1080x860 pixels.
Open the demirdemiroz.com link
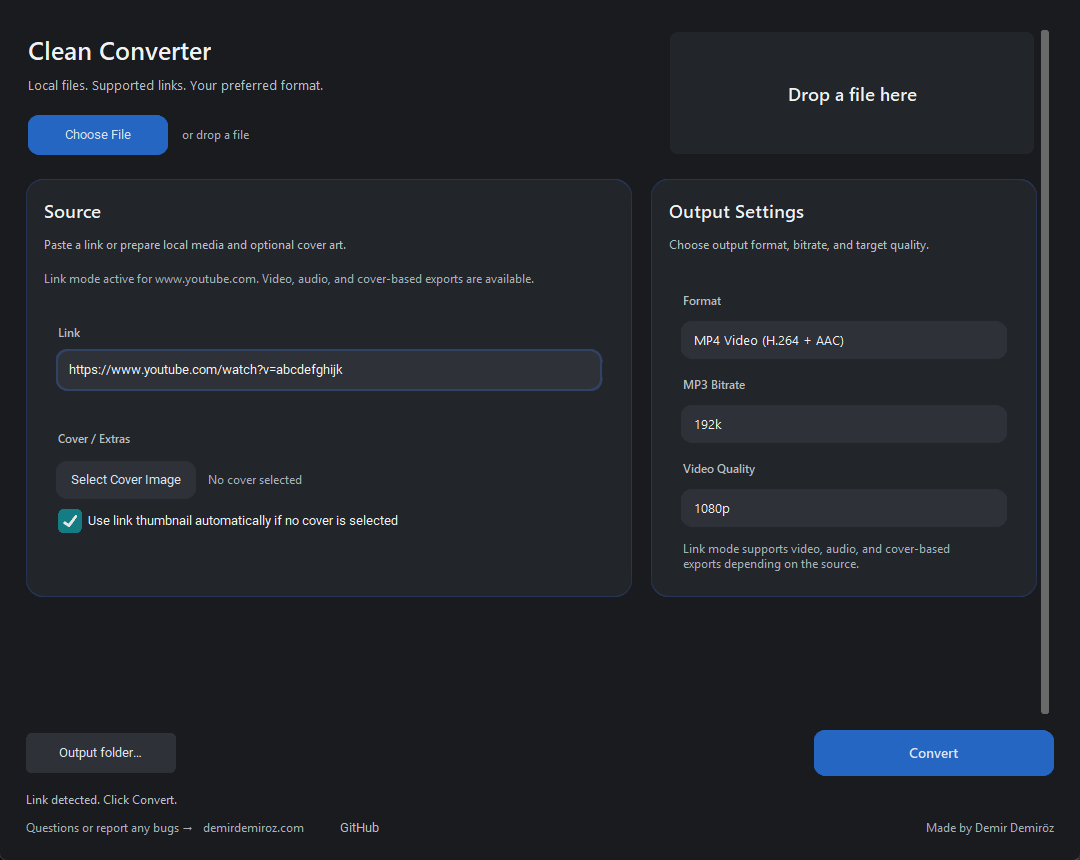253,828
